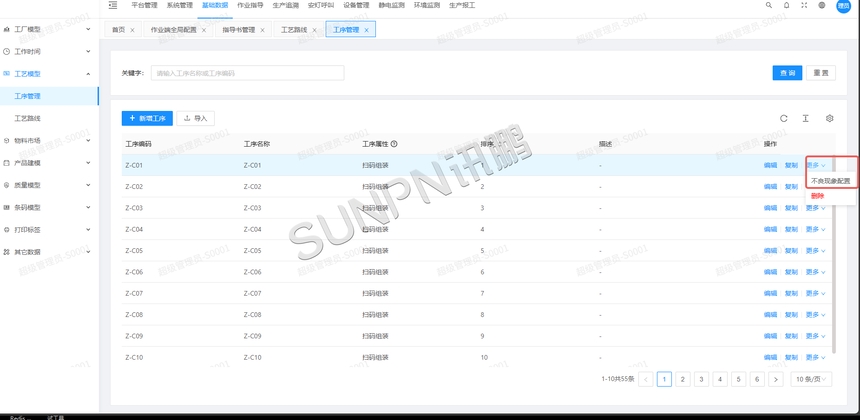Click 复制 for row Z-C06
Screen dimensions: 860x420
click(791, 272)
